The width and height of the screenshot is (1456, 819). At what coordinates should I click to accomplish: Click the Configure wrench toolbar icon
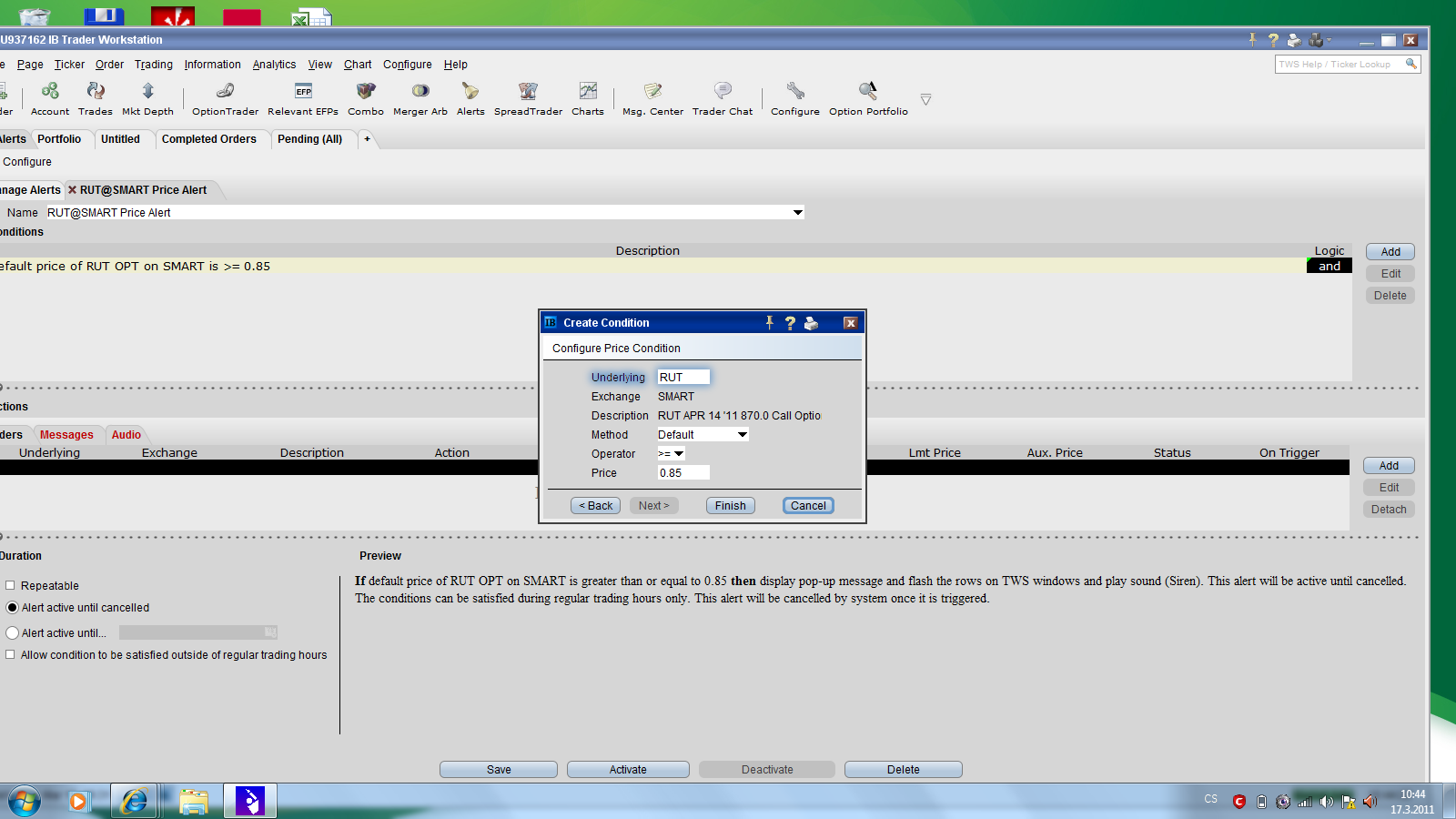click(x=795, y=98)
